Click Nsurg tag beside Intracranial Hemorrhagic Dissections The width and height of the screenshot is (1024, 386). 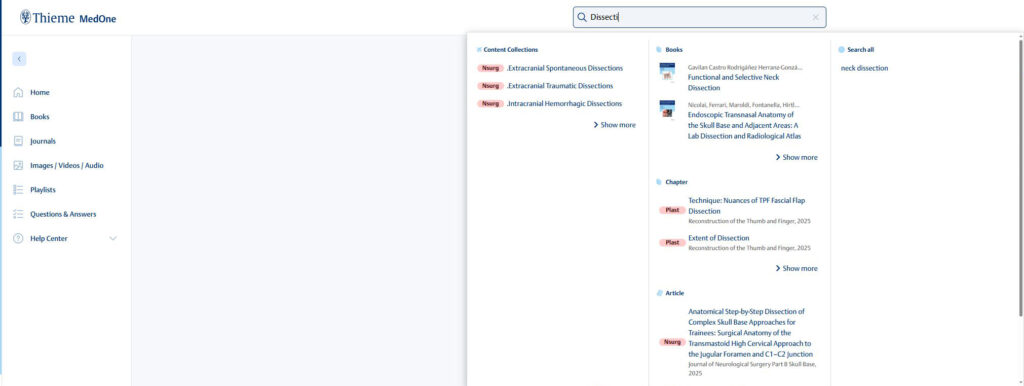coord(490,103)
